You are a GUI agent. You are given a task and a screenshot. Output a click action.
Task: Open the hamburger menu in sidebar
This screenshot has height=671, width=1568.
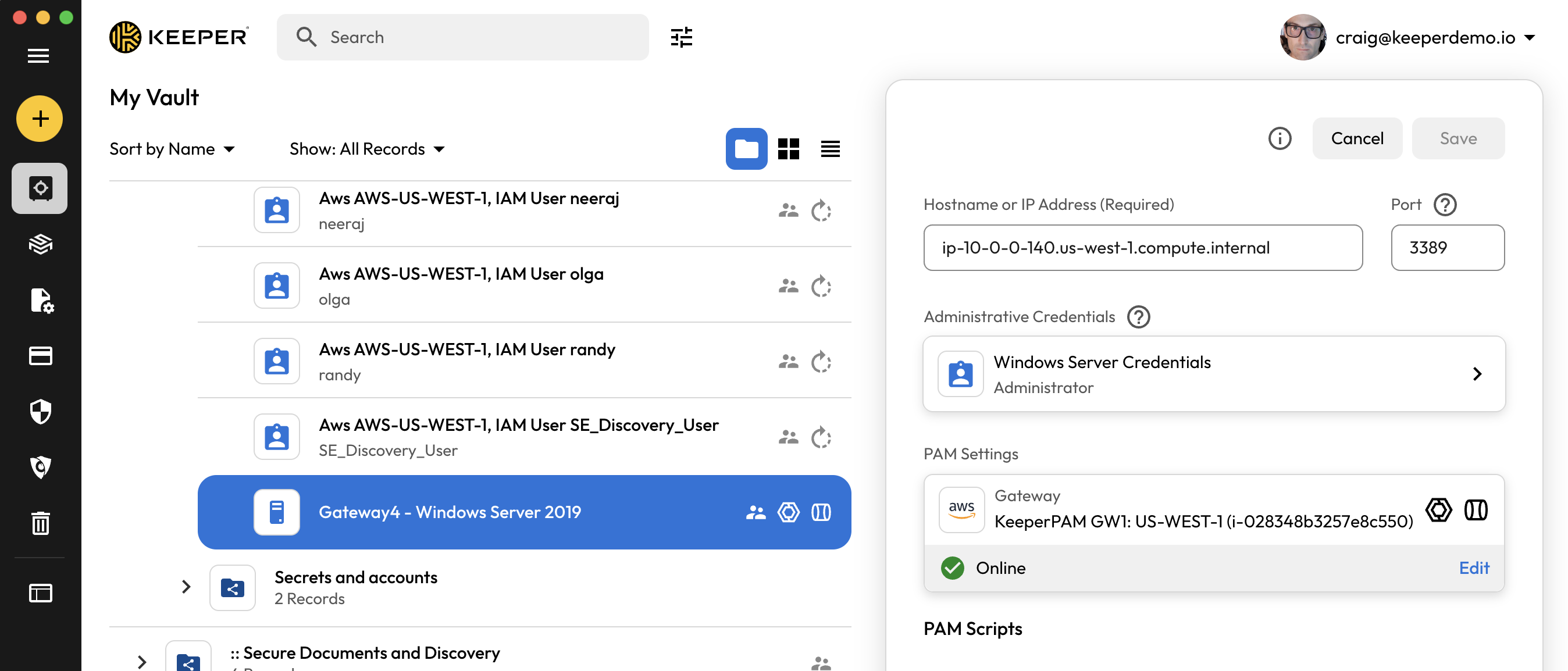coord(38,56)
